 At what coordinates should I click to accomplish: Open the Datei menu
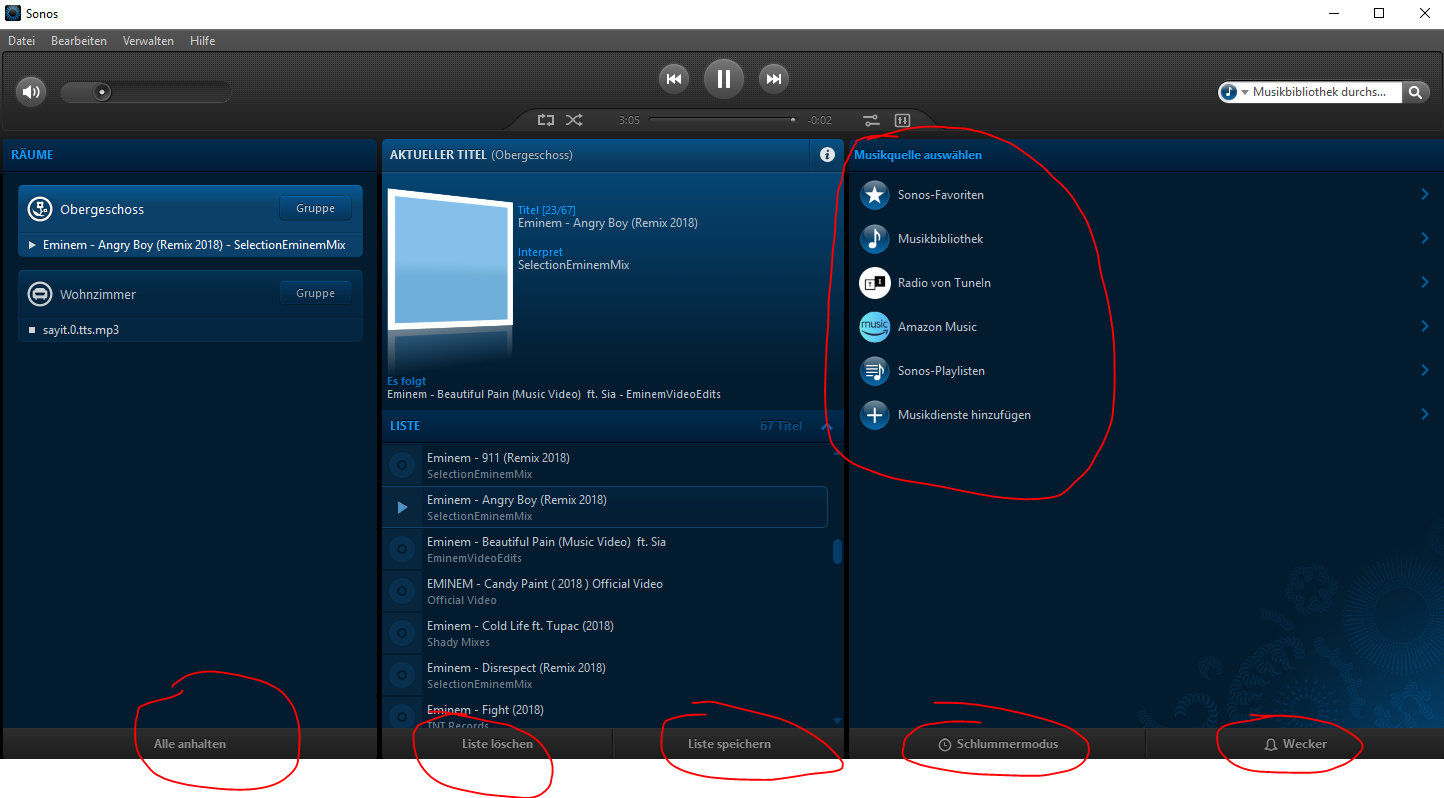coord(21,41)
